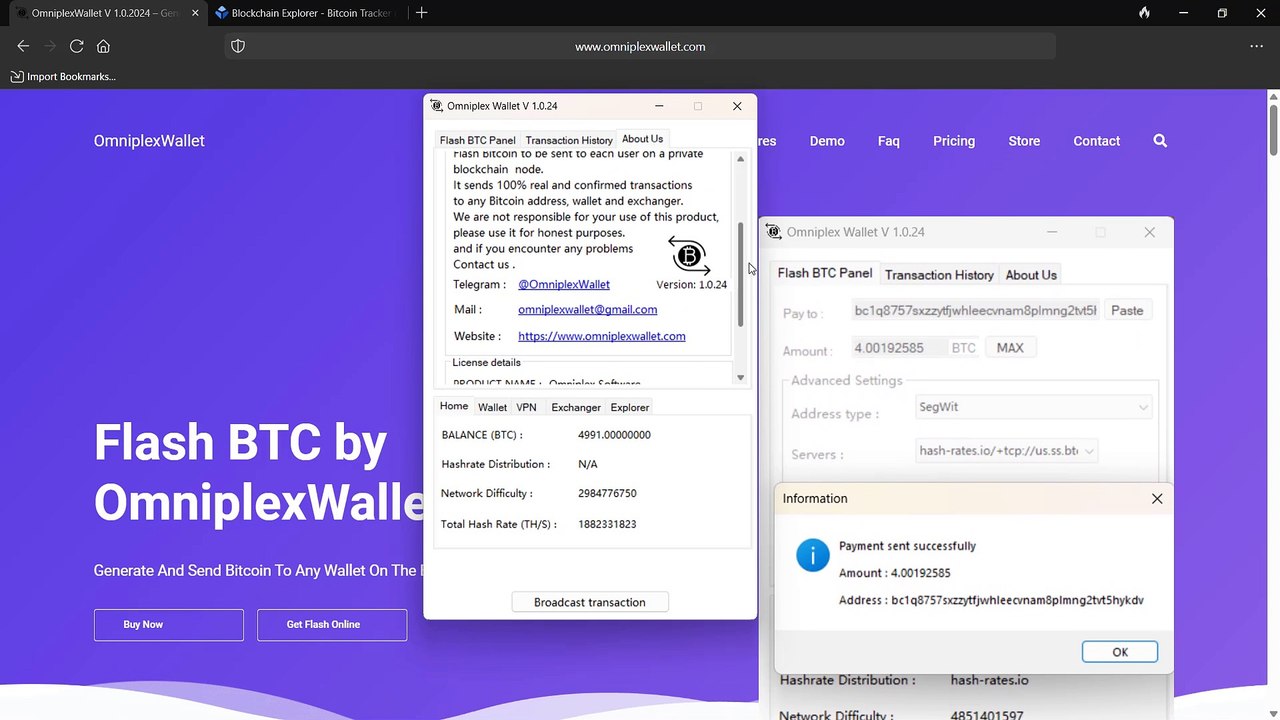Click the About Us vertical scrollbar thumb
Image resolution: width=1280 pixels, height=720 pixels.
(x=741, y=274)
